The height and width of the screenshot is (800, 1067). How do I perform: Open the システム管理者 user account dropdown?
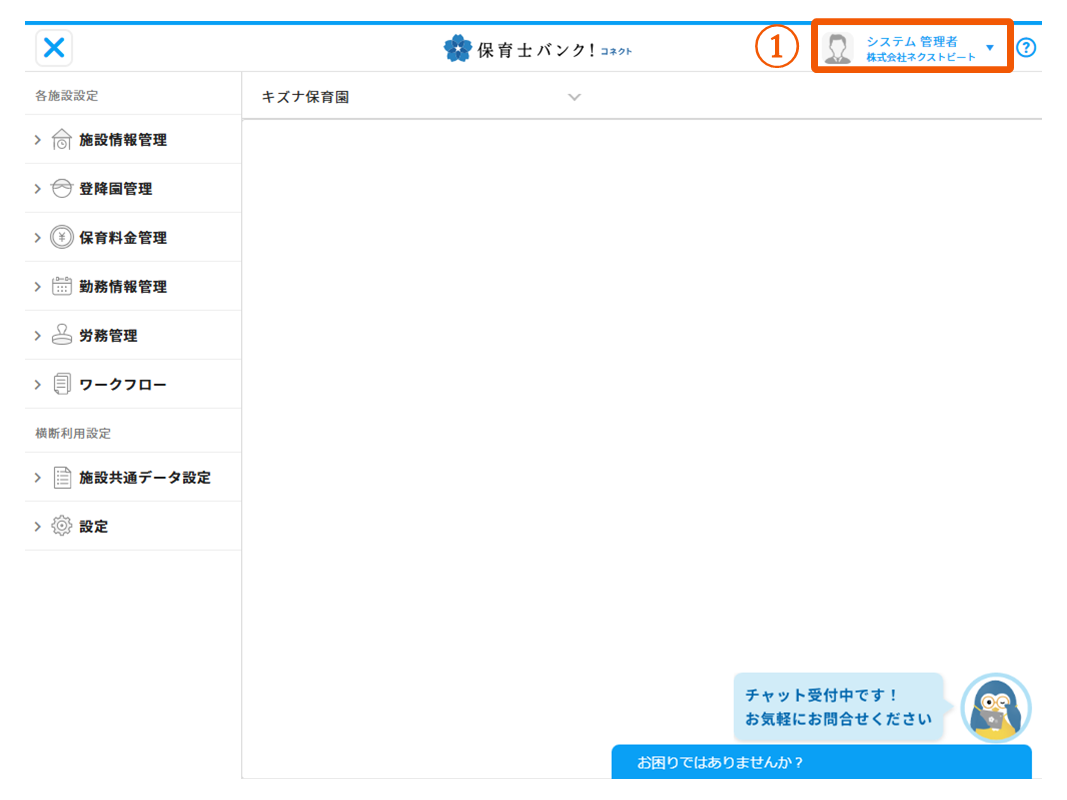pos(912,48)
